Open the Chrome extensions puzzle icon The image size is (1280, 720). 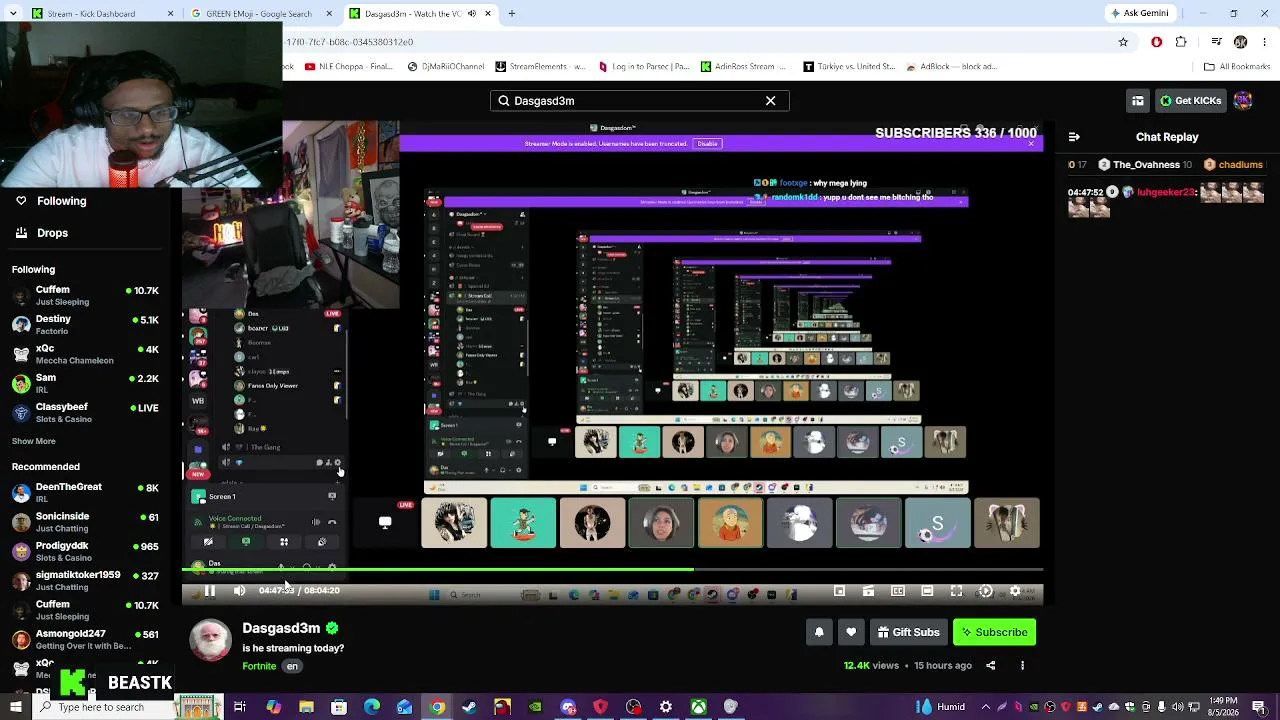[1181, 42]
